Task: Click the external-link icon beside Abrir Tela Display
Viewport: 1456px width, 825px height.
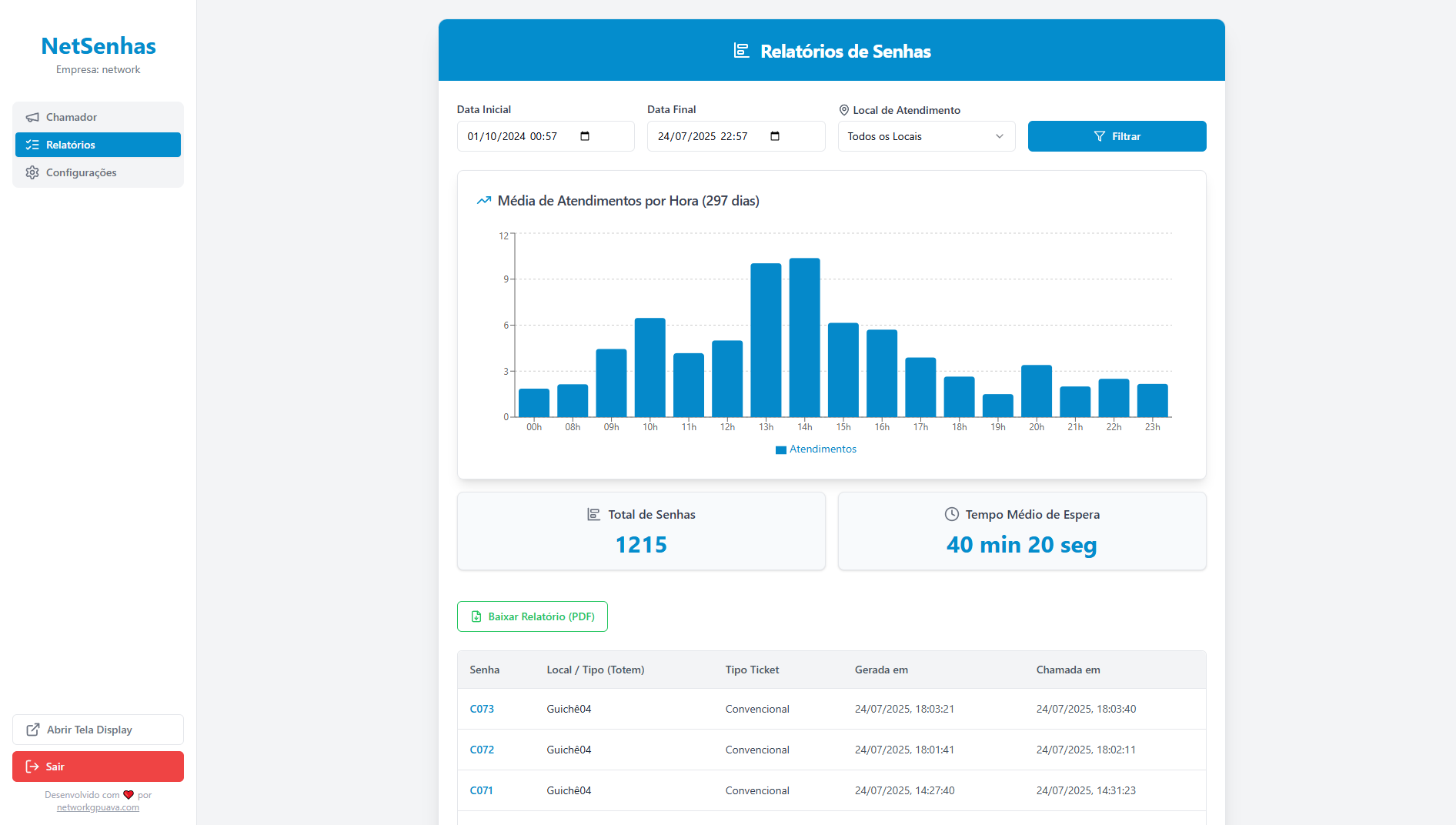Action: (x=33, y=730)
